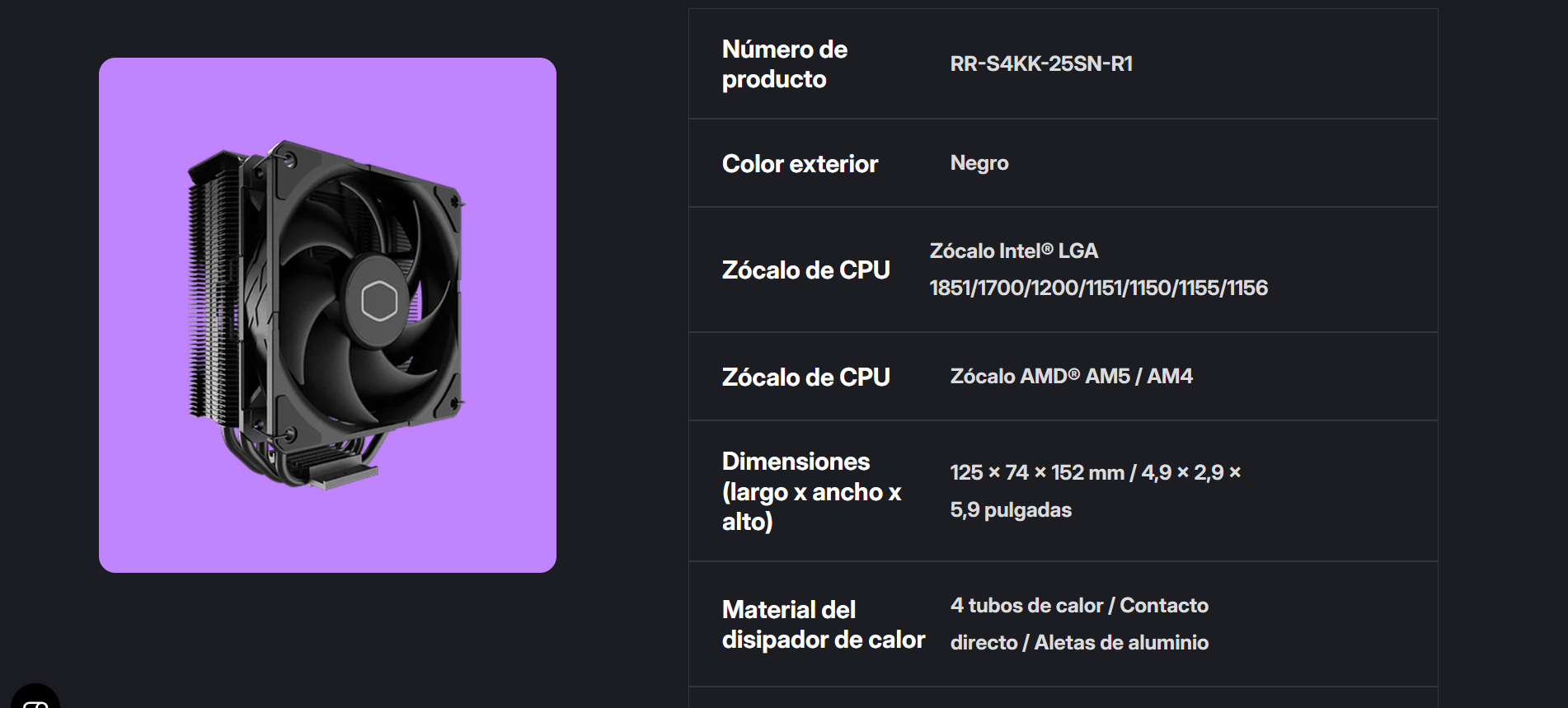Click the Zócalo de CPU label in Intel row
Screen dimensions: 1568x708
(805, 270)
